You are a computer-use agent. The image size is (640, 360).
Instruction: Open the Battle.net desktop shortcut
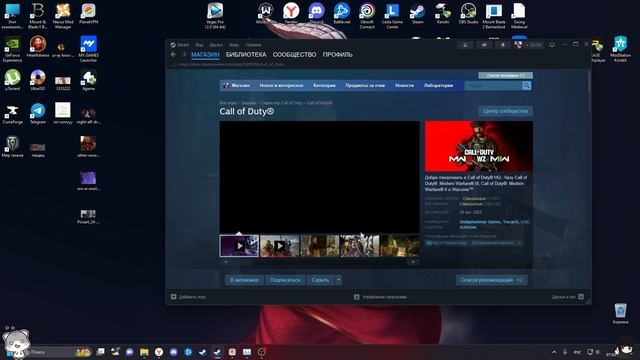tap(342, 13)
